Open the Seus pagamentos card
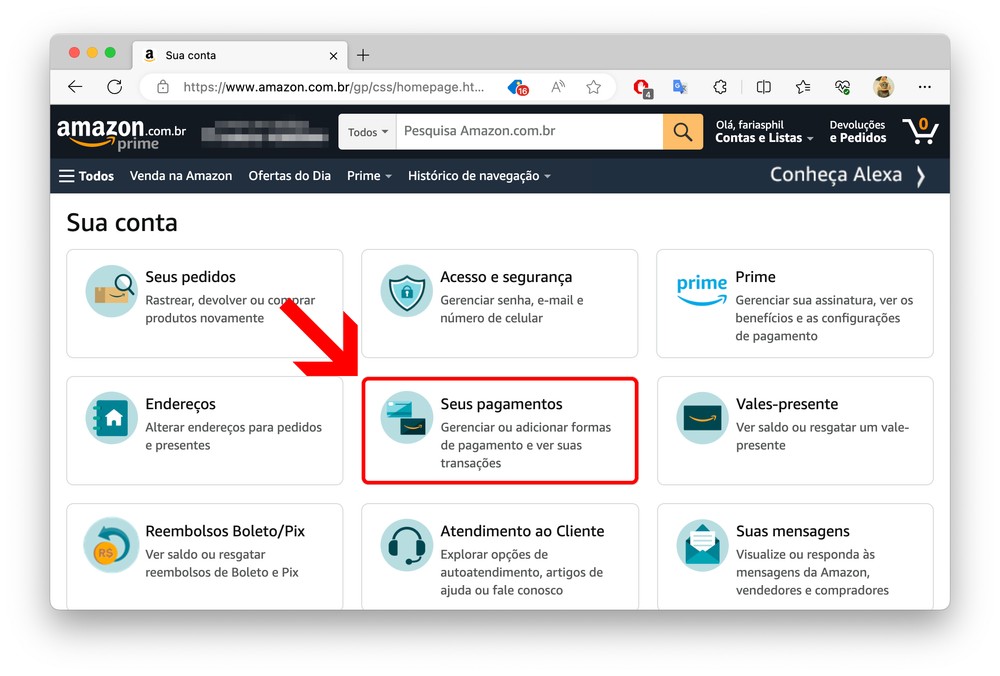 click(x=499, y=431)
